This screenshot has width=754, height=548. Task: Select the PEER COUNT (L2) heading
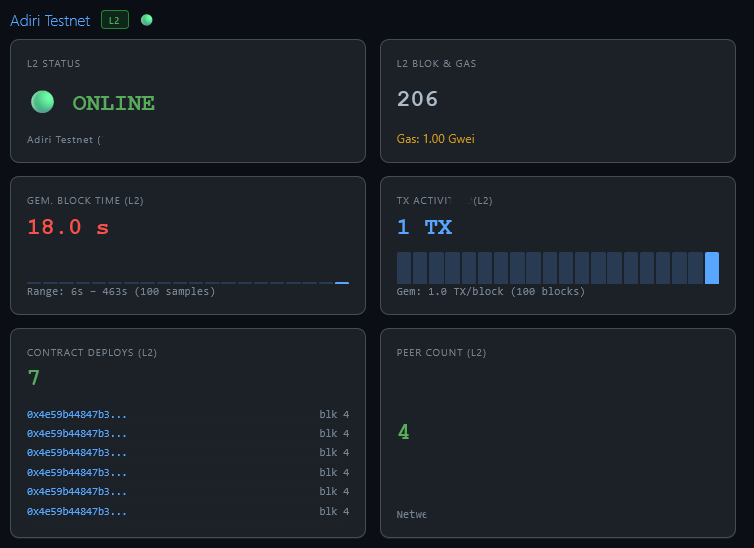pyautogui.click(x=441, y=352)
